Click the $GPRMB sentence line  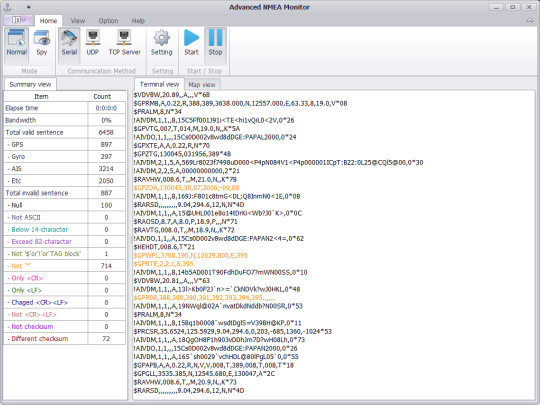[x=240, y=103]
